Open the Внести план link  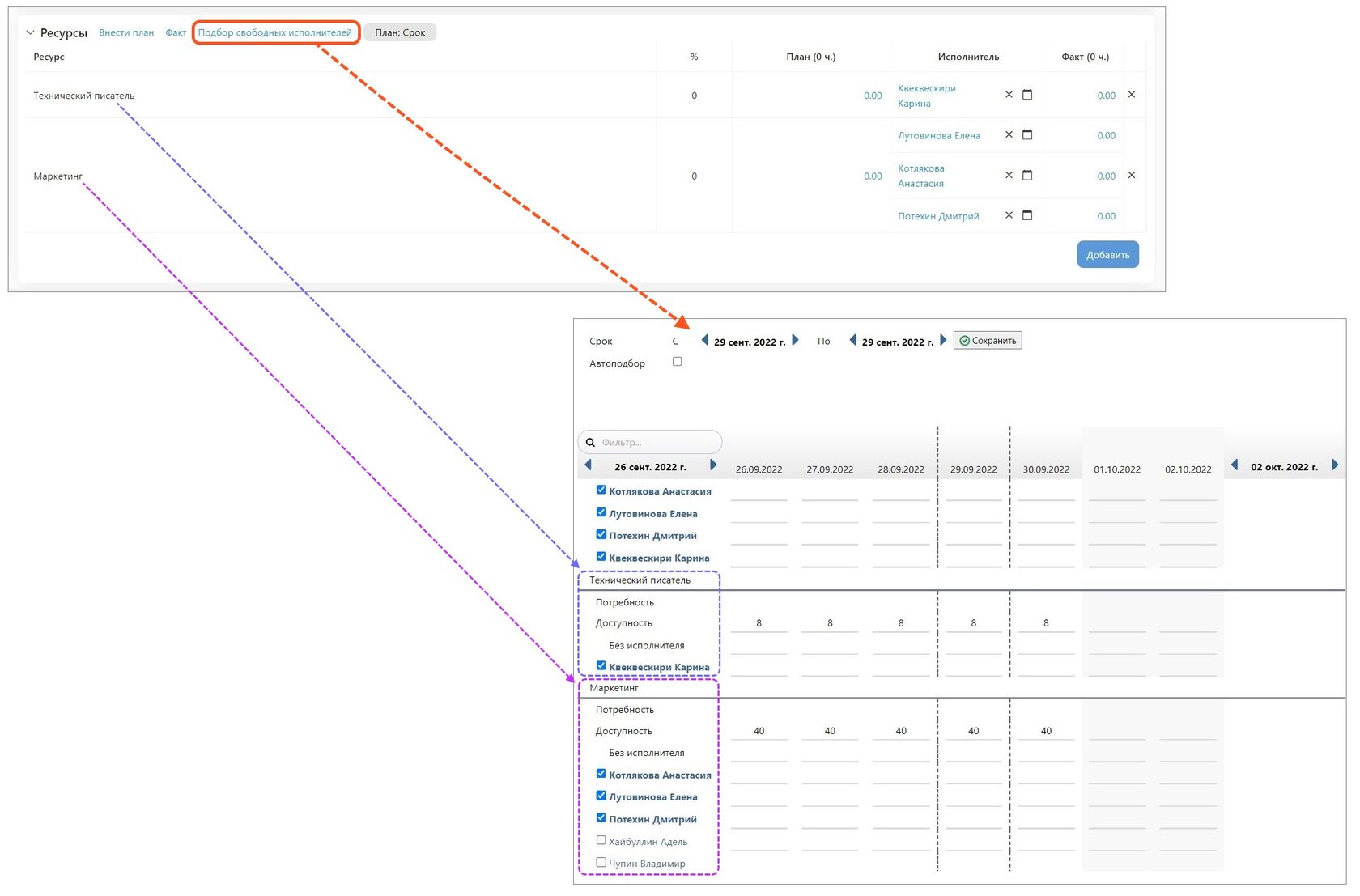pyautogui.click(x=126, y=32)
